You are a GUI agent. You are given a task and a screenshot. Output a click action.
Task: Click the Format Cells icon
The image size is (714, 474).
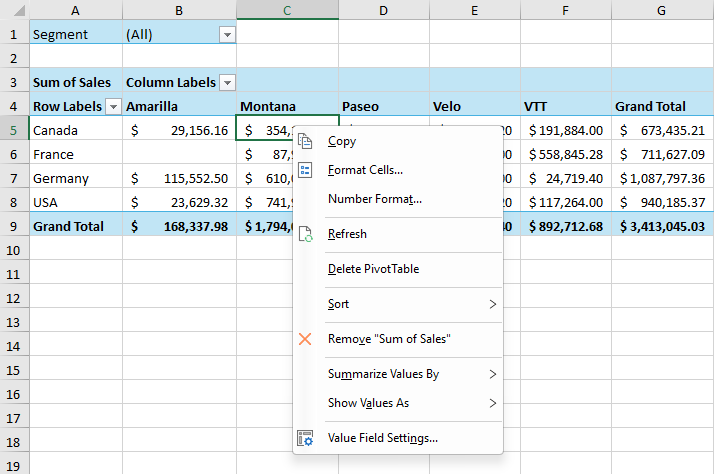point(305,170)
